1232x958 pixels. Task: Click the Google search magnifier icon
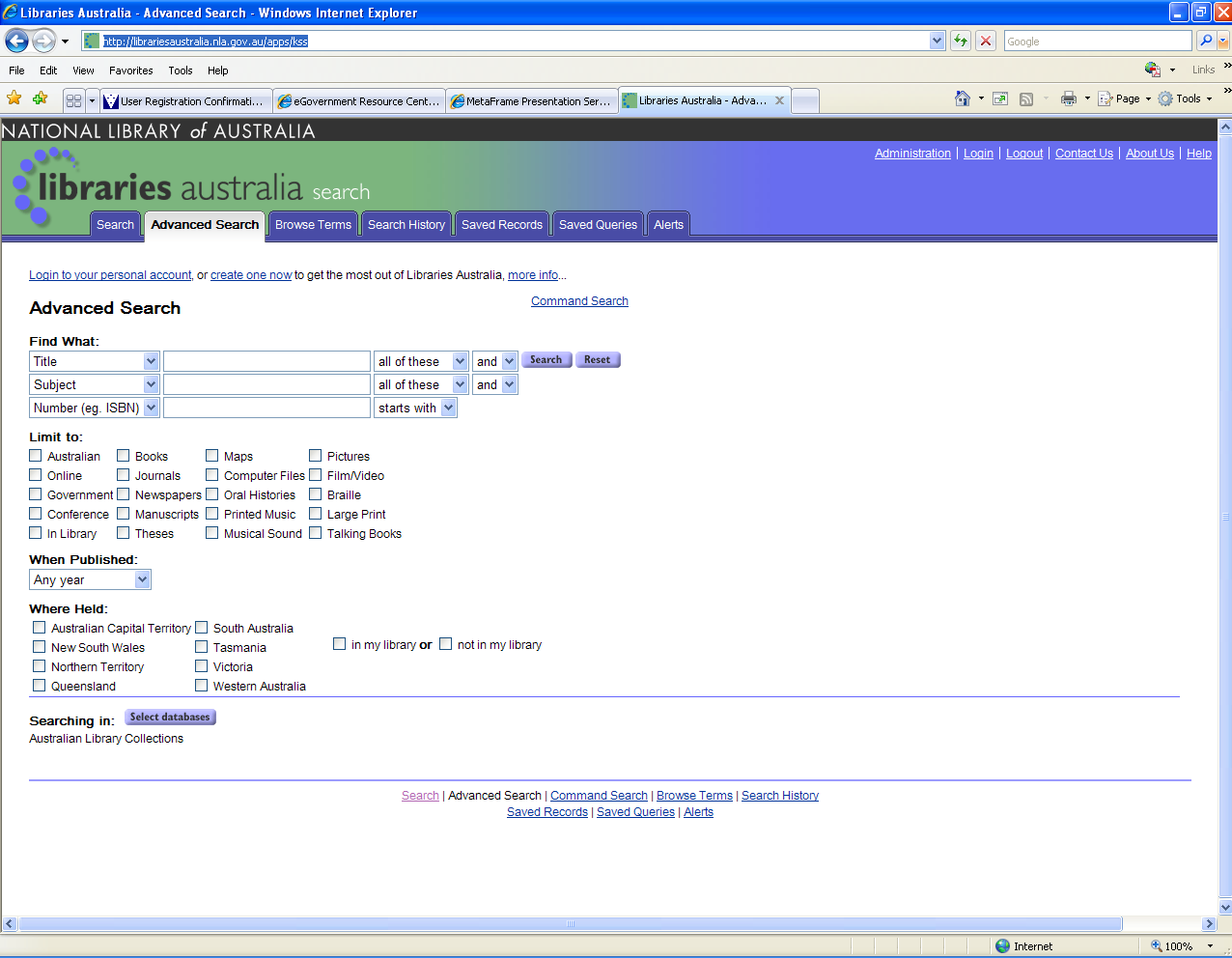click(1205, 41)
